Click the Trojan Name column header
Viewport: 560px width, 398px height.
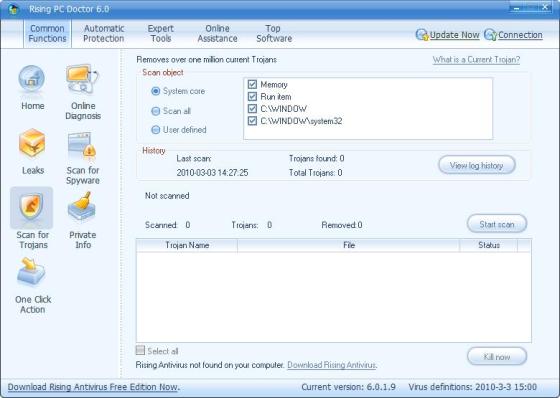point(187,245)
